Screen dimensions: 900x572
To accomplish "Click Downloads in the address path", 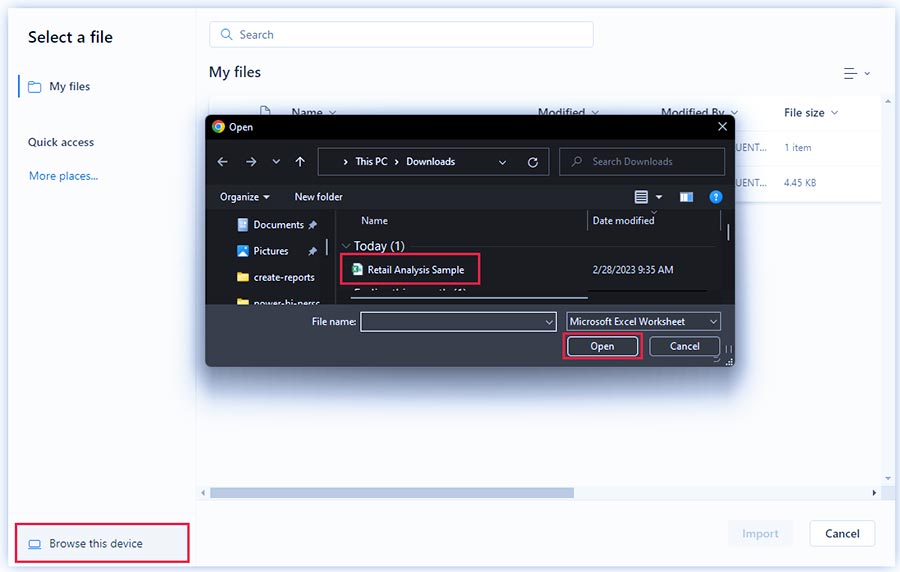I will point(430,162).
